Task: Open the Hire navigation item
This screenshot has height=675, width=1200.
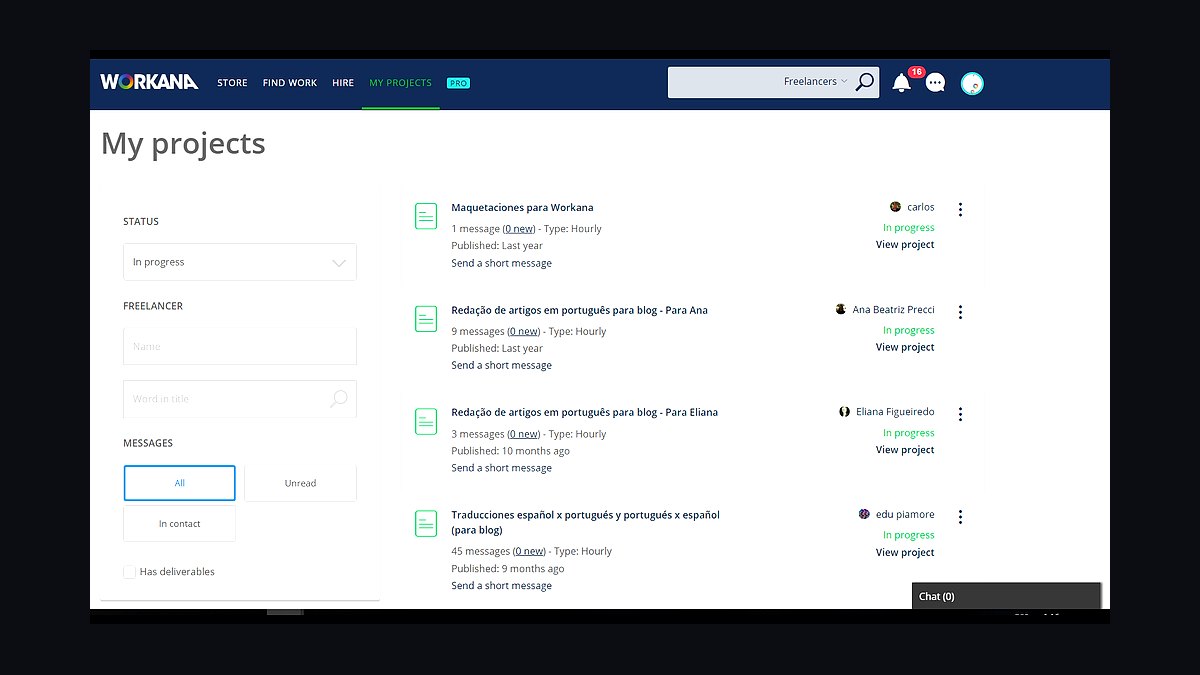Action: (x=343, y=83)
